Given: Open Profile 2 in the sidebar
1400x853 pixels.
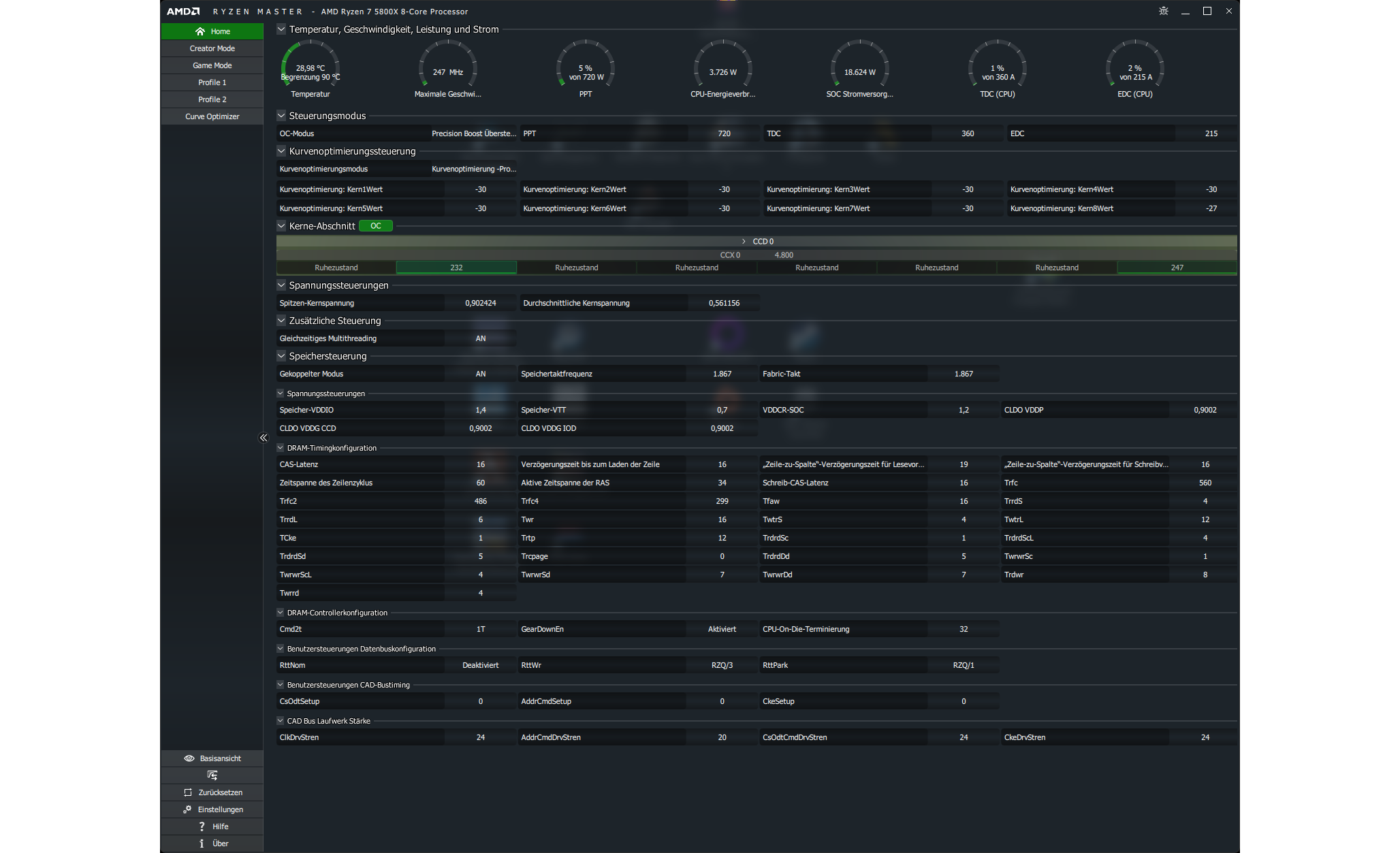Looking at the screenshot, I should click(x=212, y=99).
